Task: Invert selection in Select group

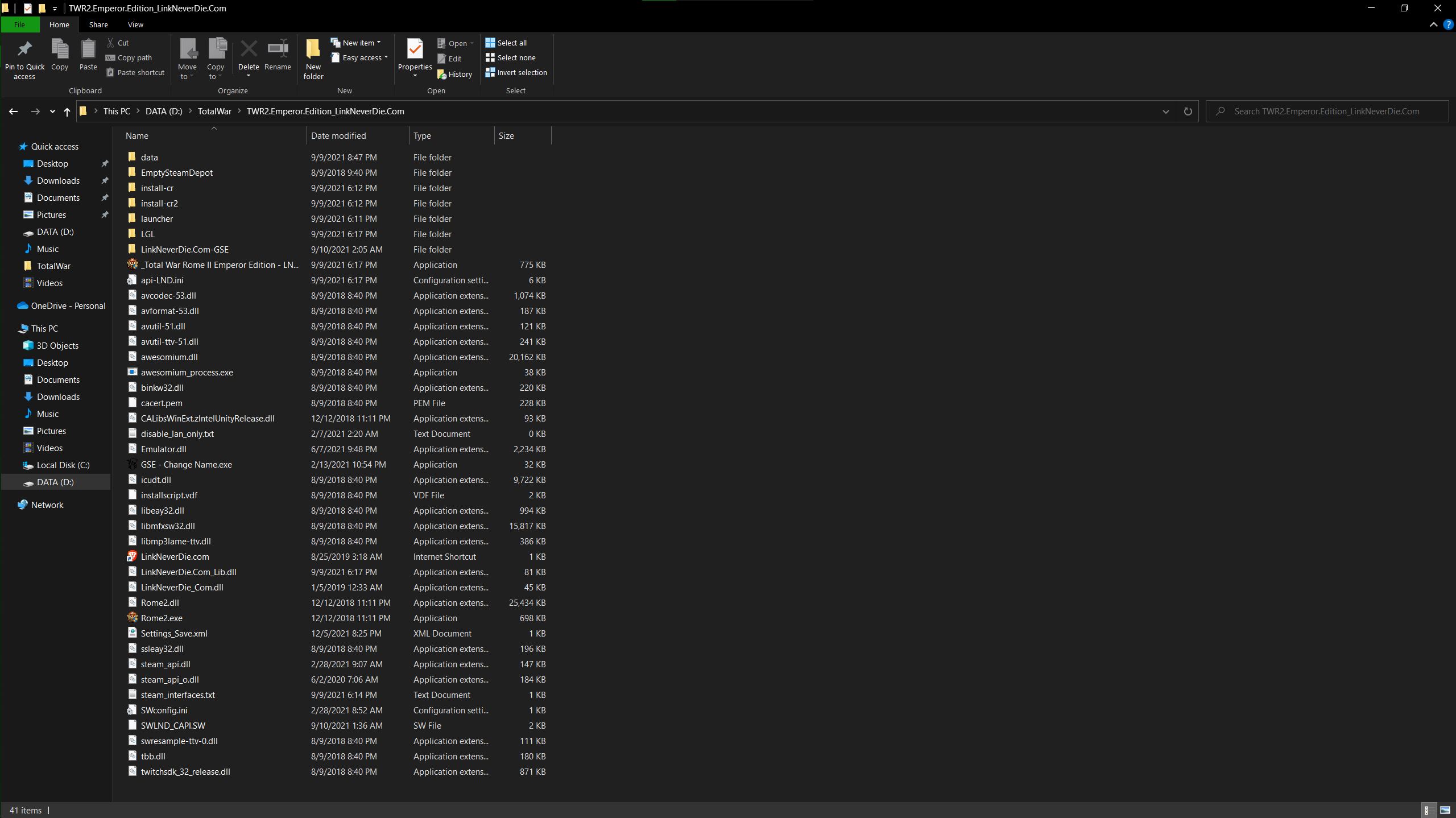Action: [516, 73]
